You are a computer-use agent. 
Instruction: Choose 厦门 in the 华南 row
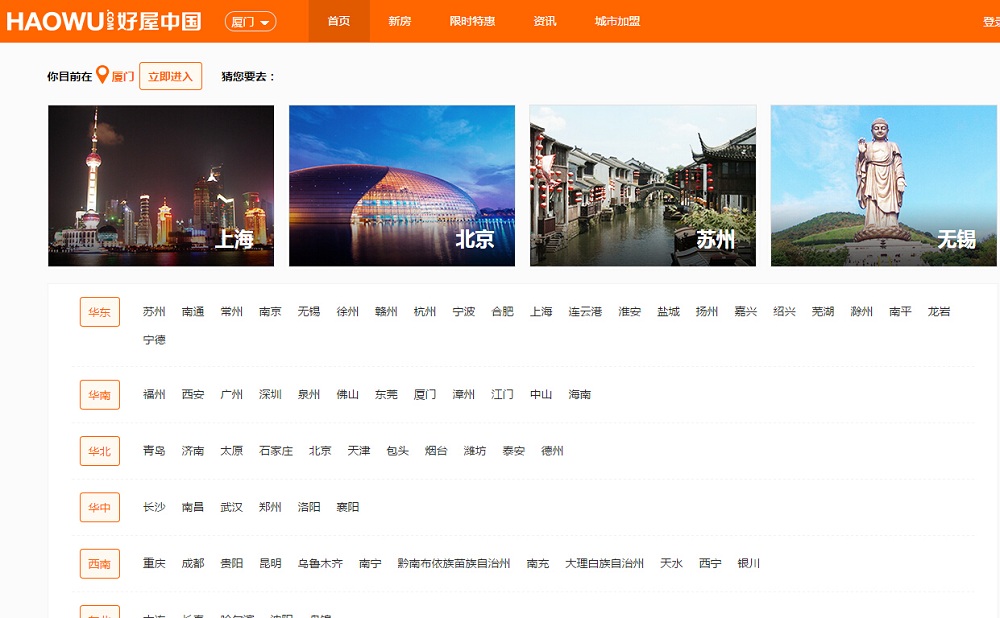click(425, 394)
